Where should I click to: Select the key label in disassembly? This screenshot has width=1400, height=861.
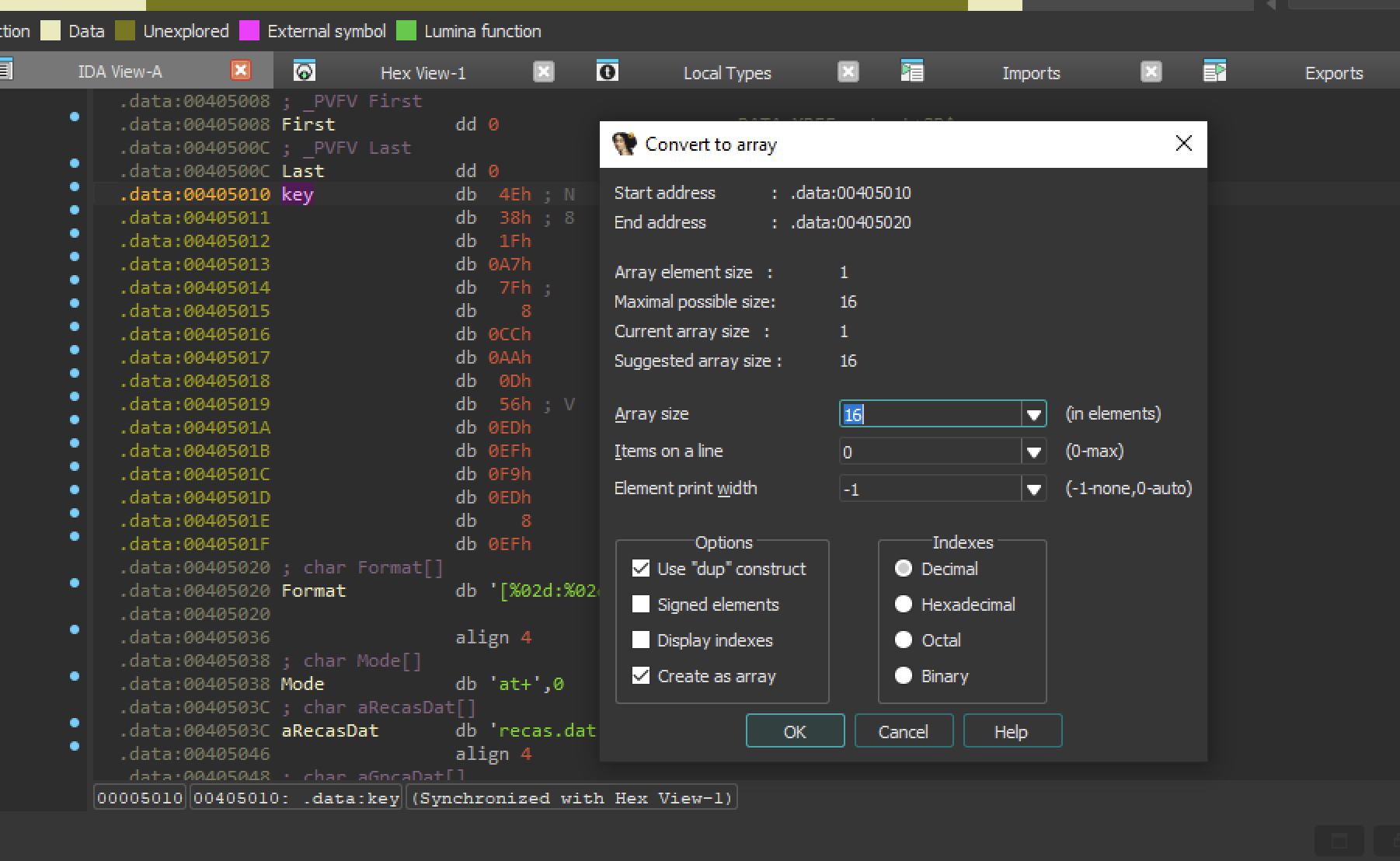[297, 194]
